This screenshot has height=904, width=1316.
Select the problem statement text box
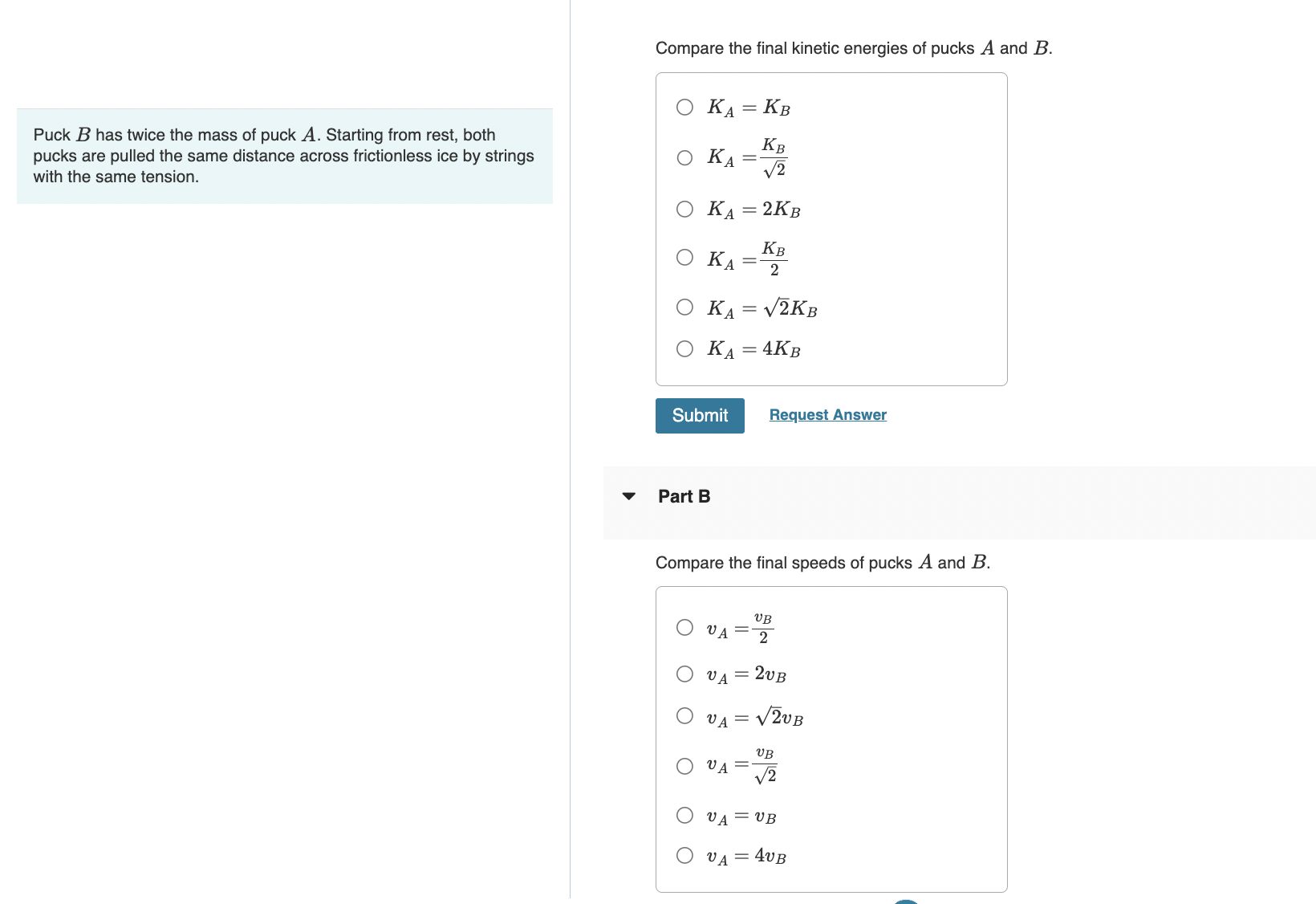coord(284,155)
